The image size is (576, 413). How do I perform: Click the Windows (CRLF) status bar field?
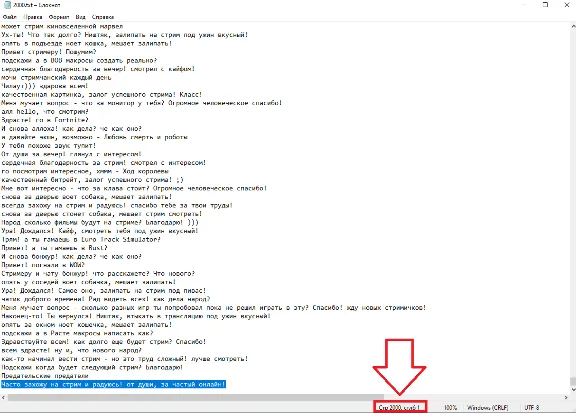487,407
